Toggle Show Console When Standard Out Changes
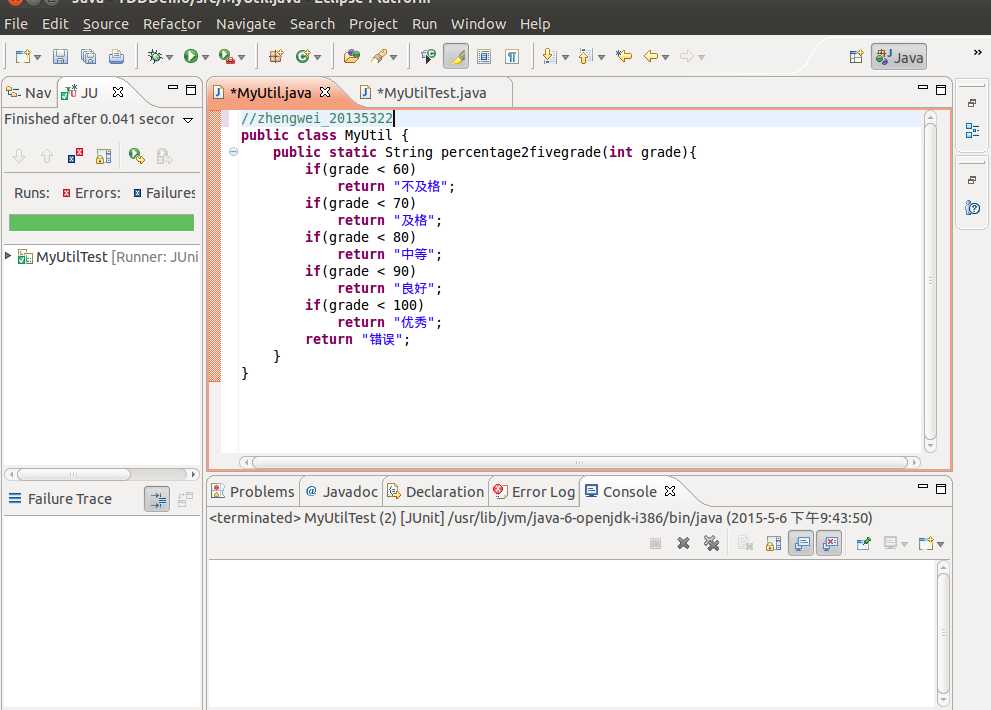The image size is (991, 710). pyautogui.click(x=801, y=544)
